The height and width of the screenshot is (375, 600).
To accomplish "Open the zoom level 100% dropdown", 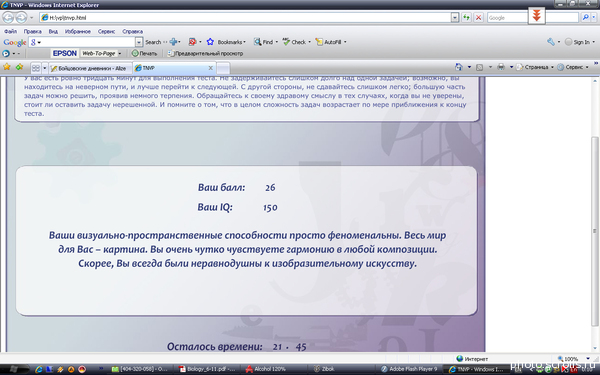I will click(588, 359).
